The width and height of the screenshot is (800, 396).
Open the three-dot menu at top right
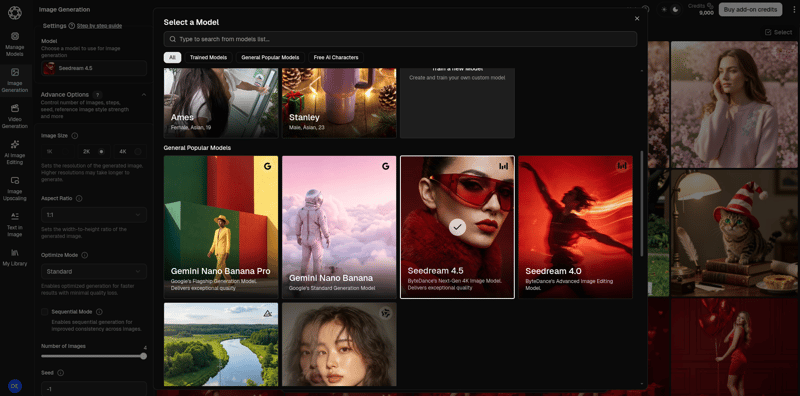point(793,9)
